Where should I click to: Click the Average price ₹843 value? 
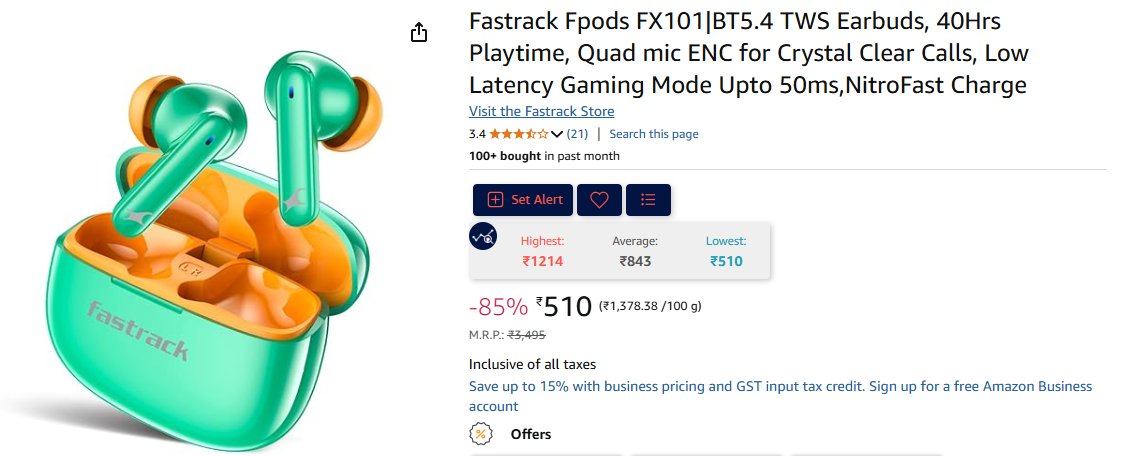coord(635,261)
